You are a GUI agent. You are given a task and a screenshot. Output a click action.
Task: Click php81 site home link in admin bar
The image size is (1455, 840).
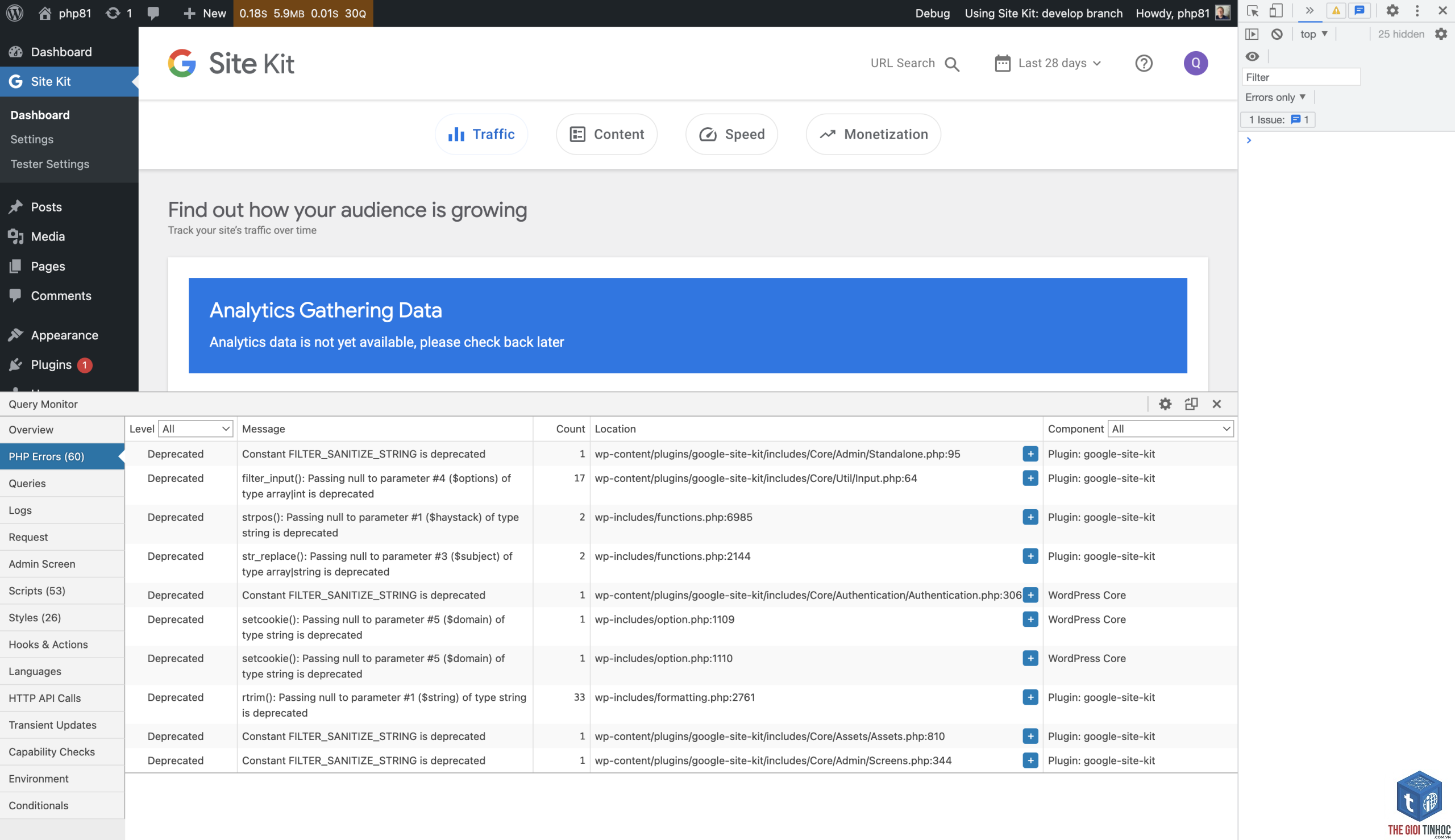point(65,13)
